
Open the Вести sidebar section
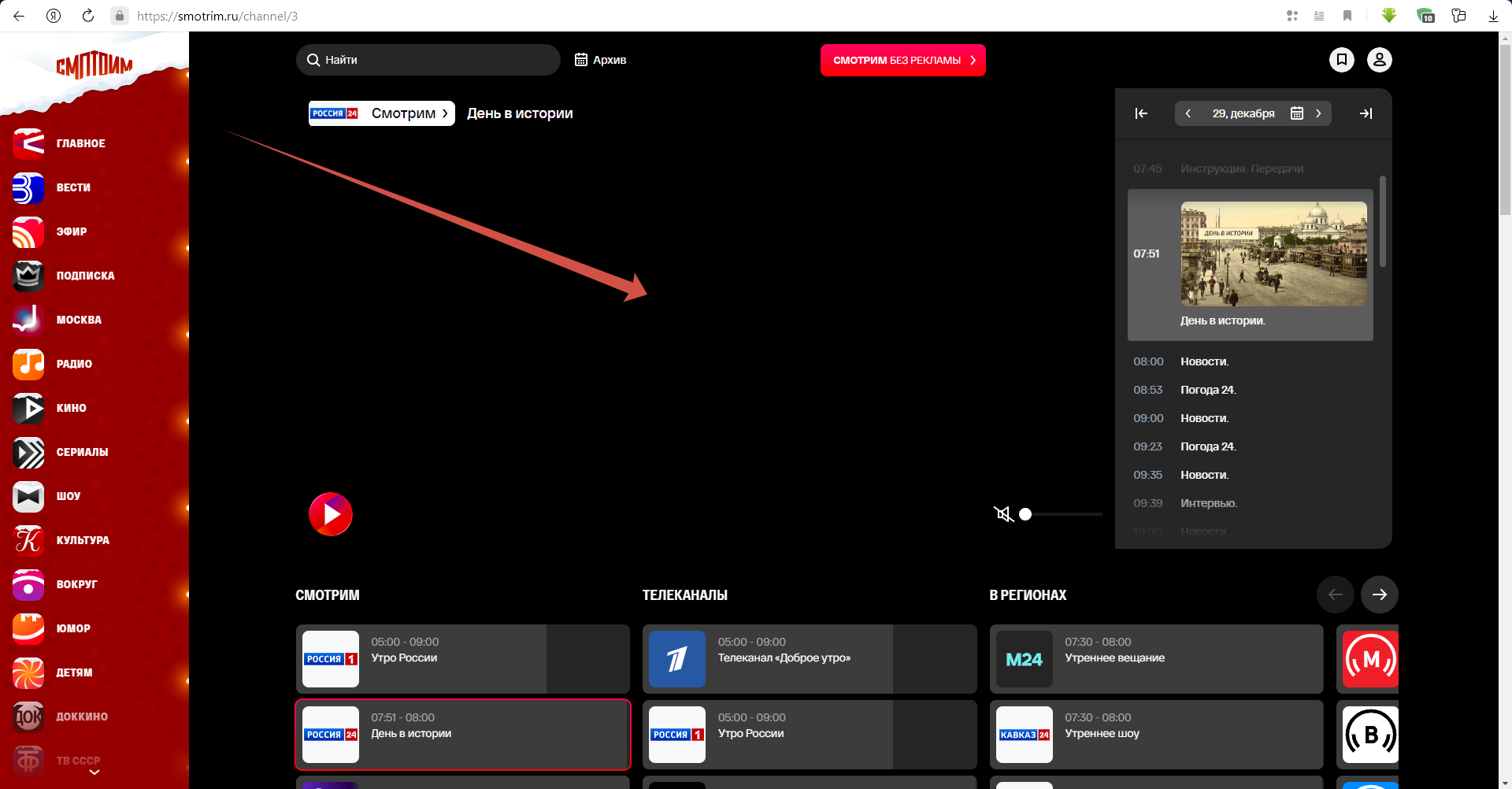coord(73,187)
